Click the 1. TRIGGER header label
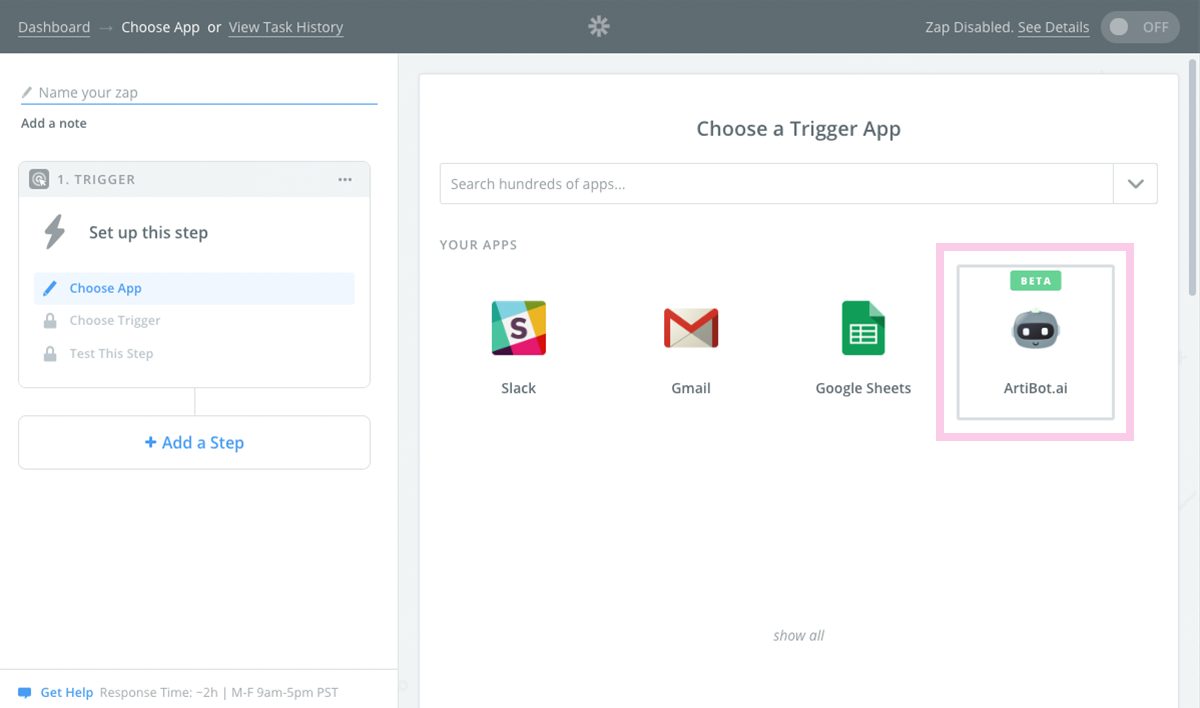This screenshot has width=1200, height=708. tap(96, 180)
